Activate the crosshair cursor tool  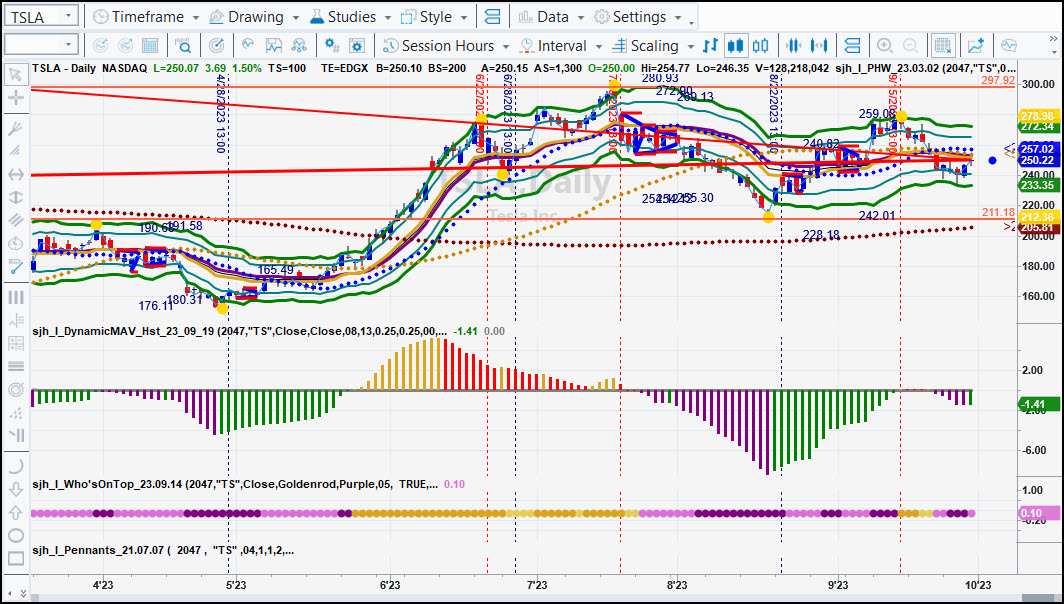coord(16,98)
